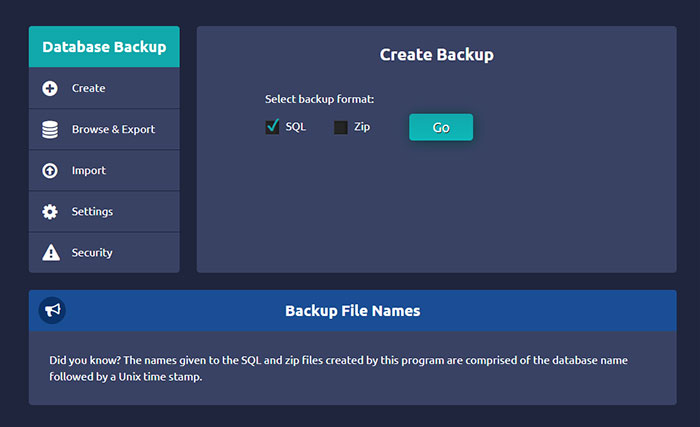Viewport: 700px width, 427px height.
Task: Click the megaphone announcement icon
Action: (52, 311)
